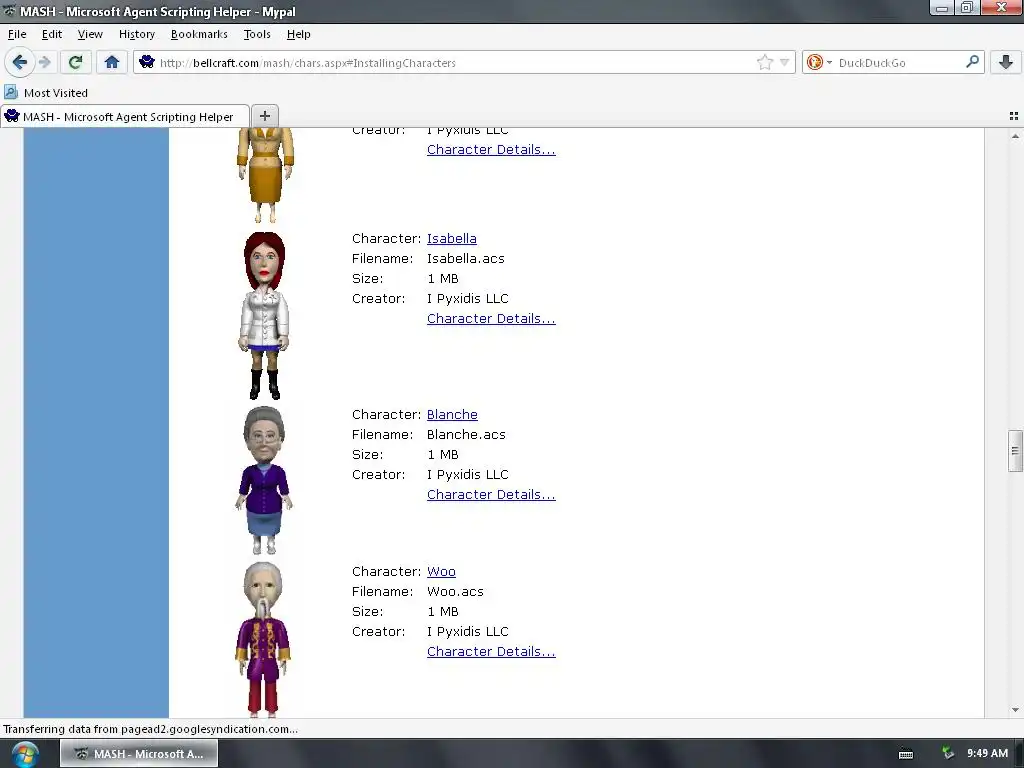This screenshot has height=768, width=1024.
Task: Click the 9:49 AM clock
Action: click(987, 753)
